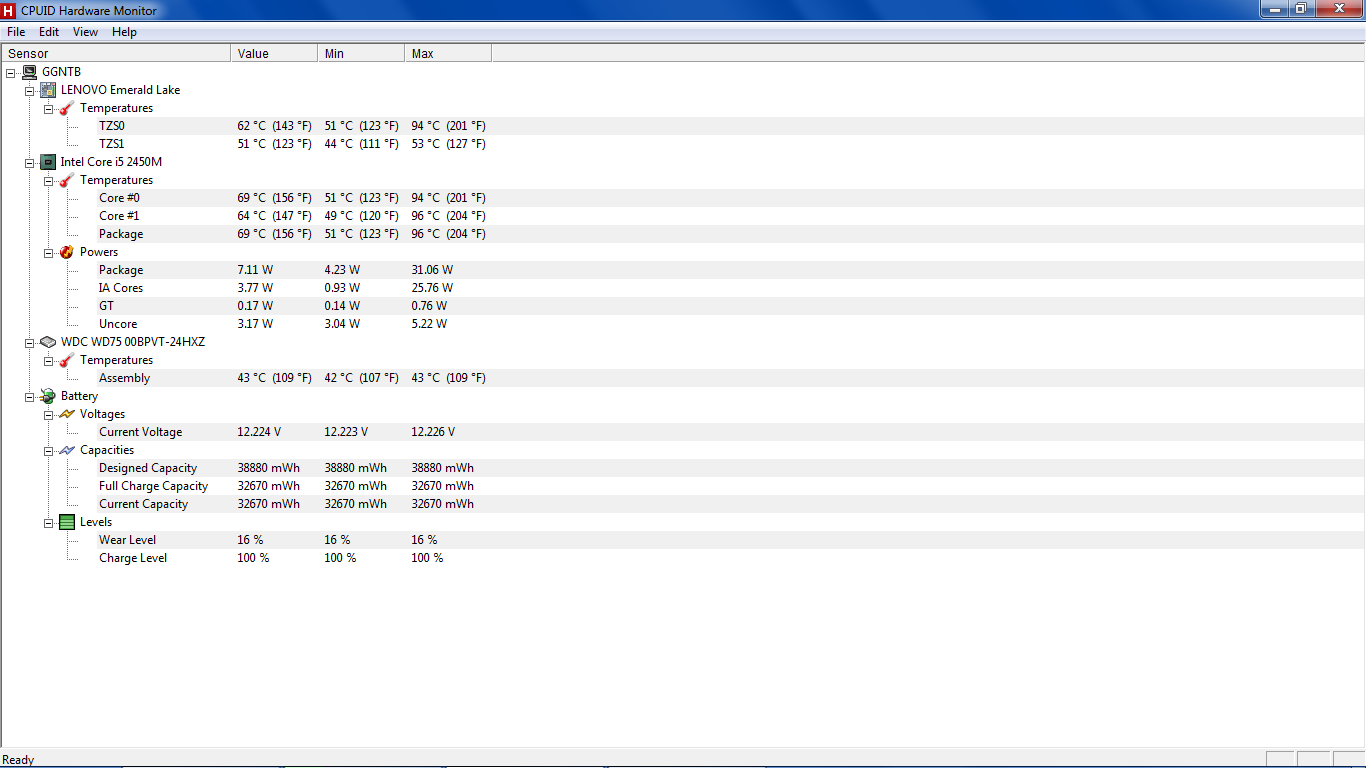Image resolution: width=1366 pixels, height=768 pixels.
Task: Open the Help menu
Action: [x=124, y=32]
